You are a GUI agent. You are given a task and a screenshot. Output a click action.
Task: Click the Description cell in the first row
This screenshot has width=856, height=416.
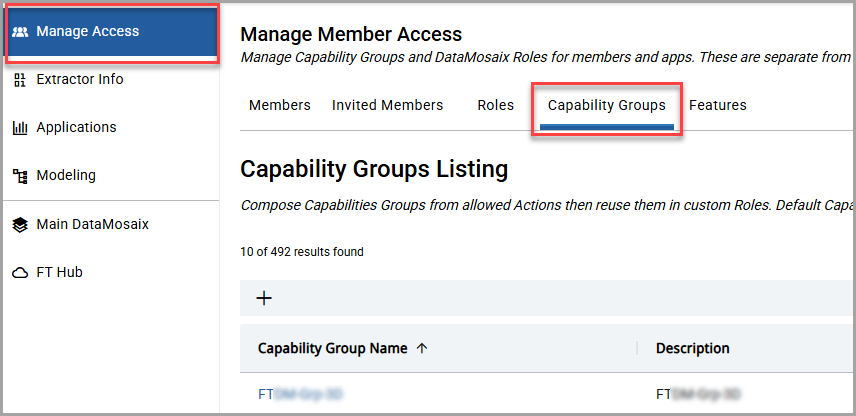pos(698,395)
